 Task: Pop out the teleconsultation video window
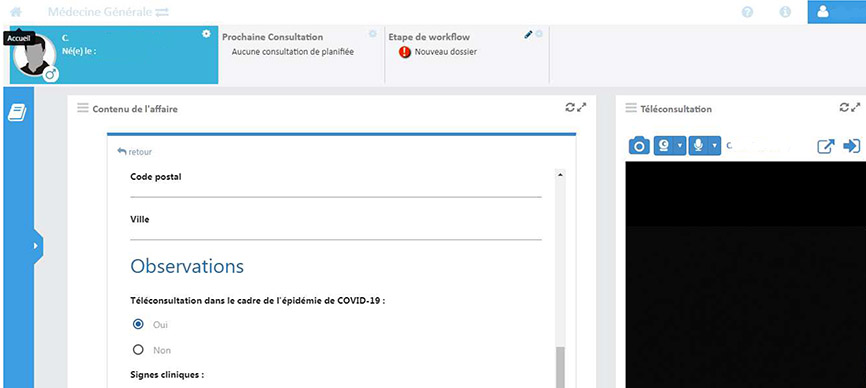[826, 146]
